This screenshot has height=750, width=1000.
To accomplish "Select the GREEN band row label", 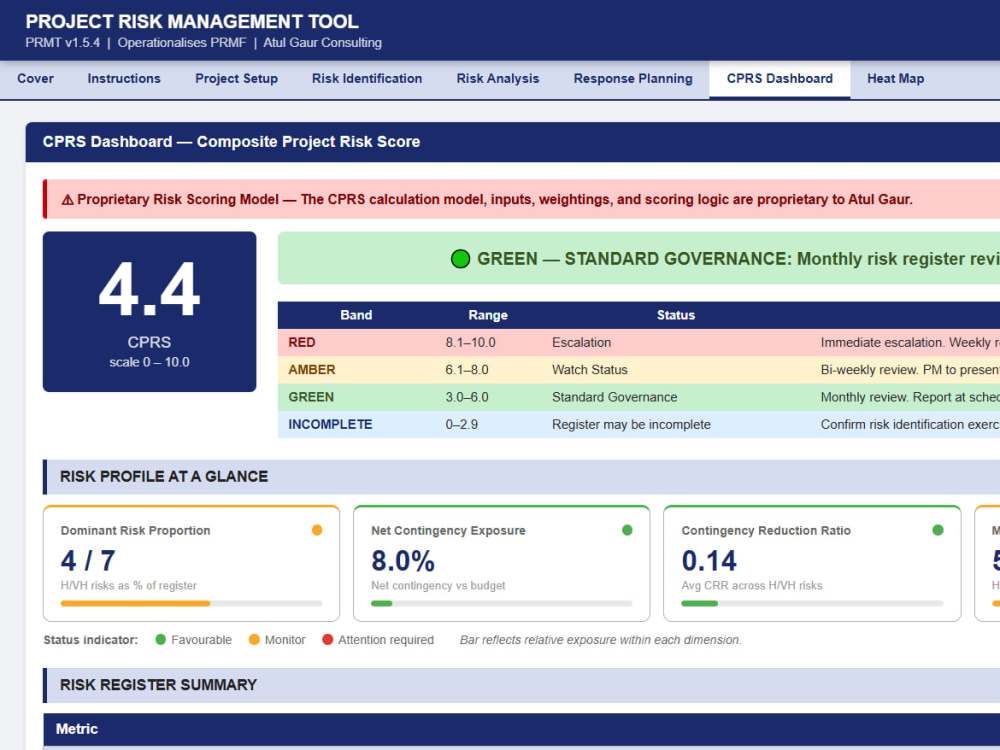I will 311,397.
